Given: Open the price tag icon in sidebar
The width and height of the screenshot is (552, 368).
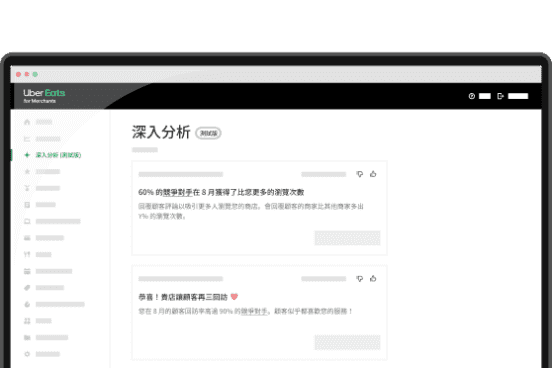Looking at the screenshot, I should (27, 288).
